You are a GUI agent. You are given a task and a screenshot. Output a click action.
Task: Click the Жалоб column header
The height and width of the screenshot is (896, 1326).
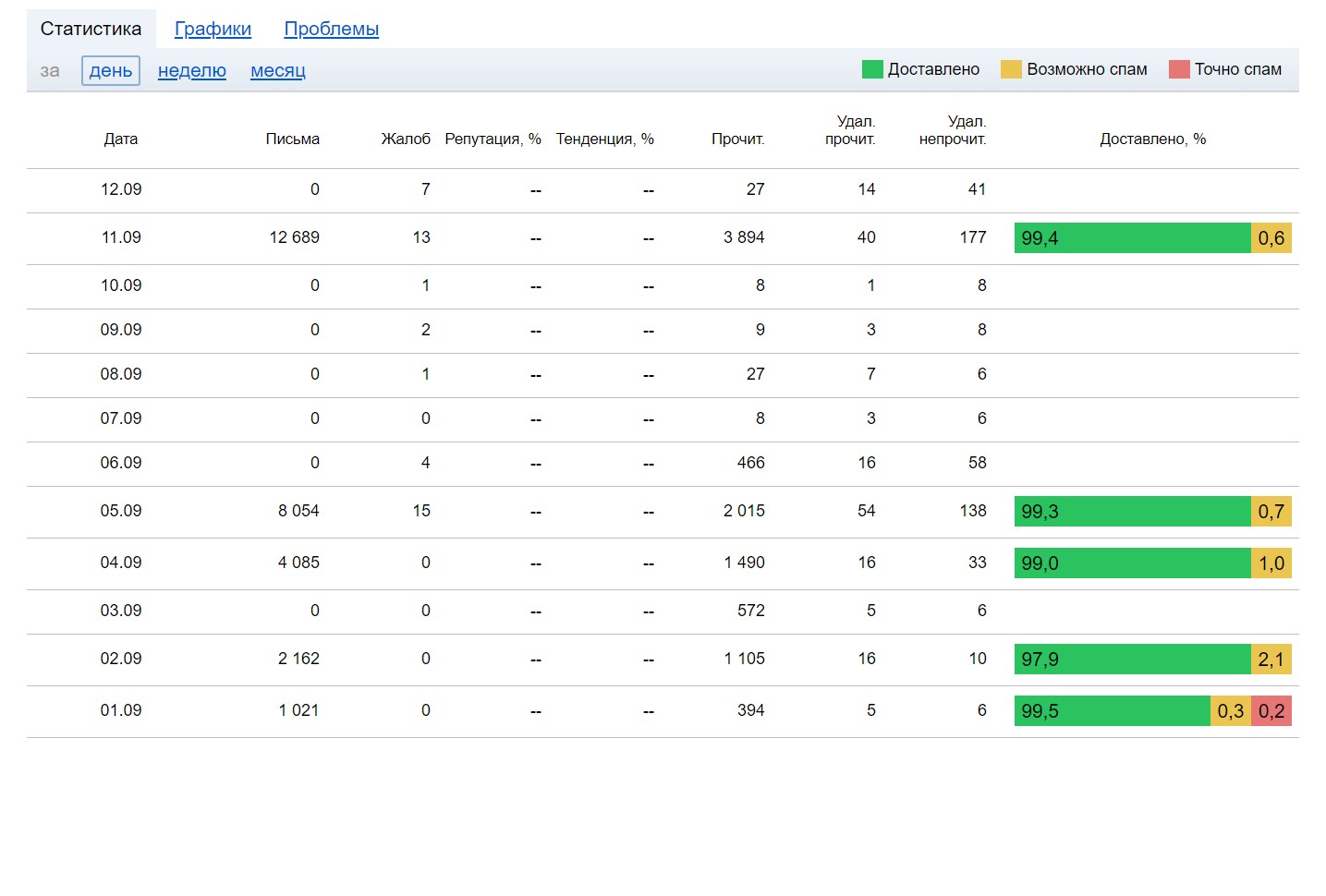406,139
